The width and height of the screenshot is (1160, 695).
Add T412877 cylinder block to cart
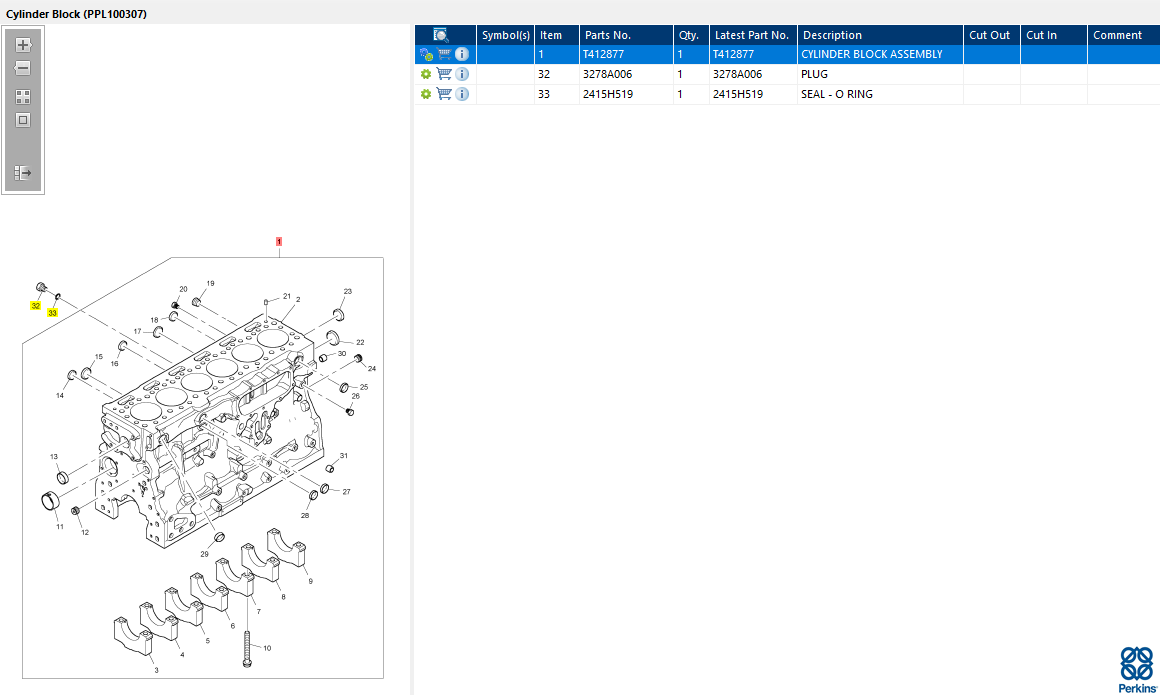coord(444,54)
